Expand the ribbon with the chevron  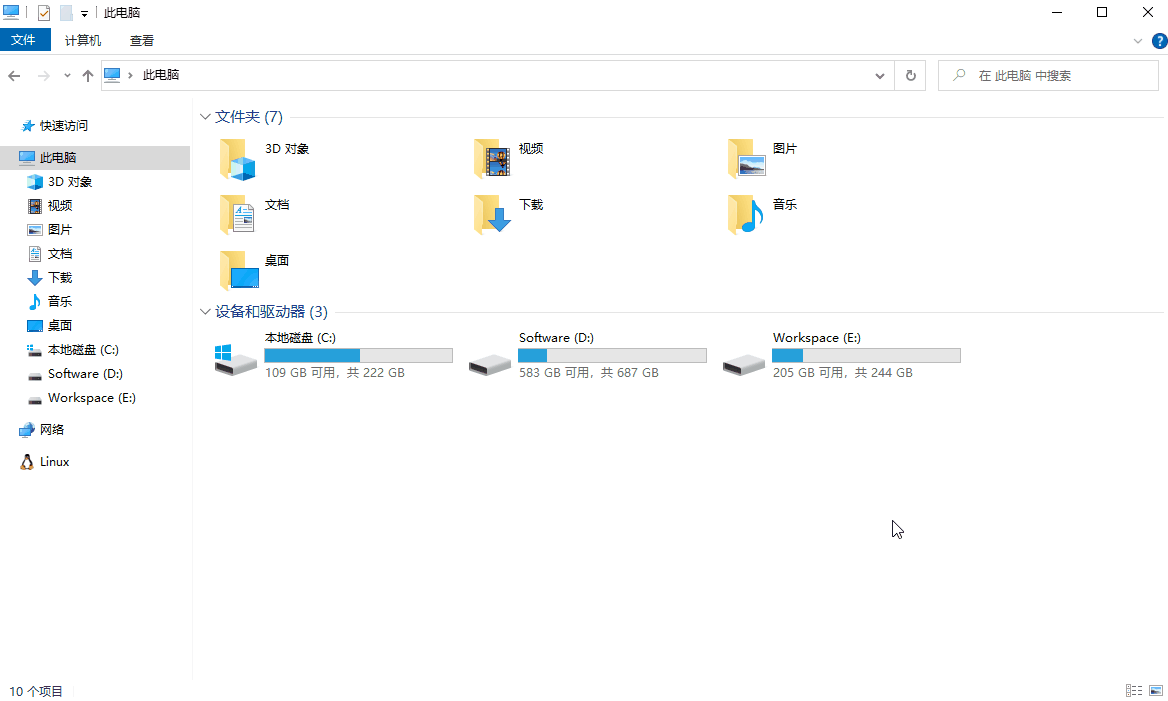[1138, 41]
